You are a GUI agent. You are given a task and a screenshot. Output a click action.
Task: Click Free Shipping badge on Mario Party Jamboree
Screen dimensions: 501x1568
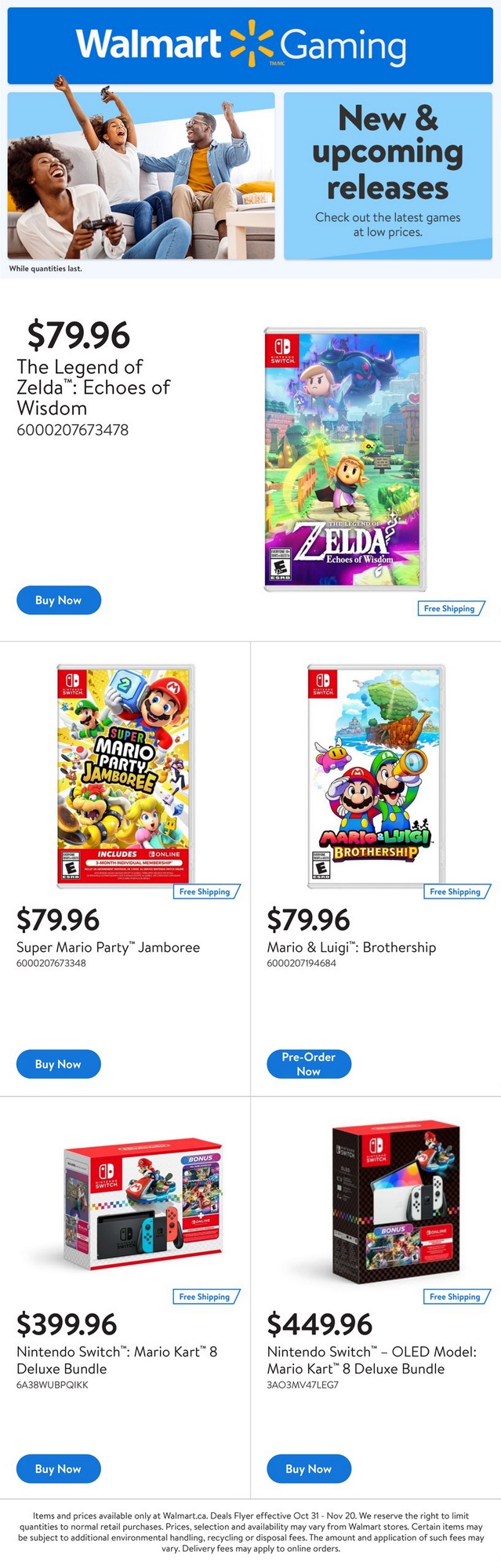(x=205, y=891)
